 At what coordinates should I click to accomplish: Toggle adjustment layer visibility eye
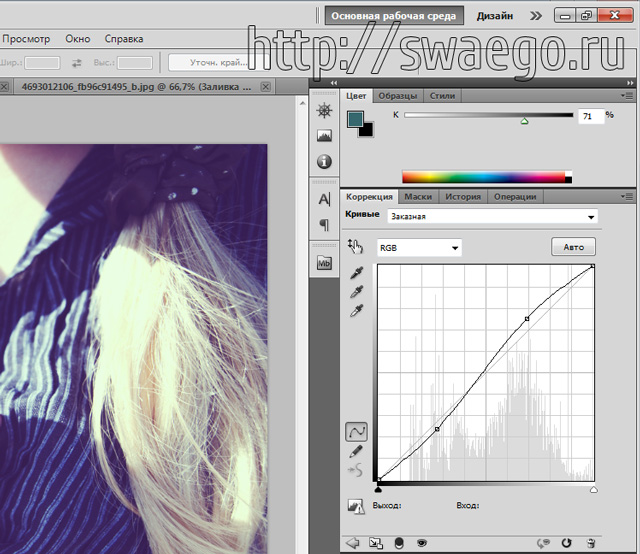(422, 543)
